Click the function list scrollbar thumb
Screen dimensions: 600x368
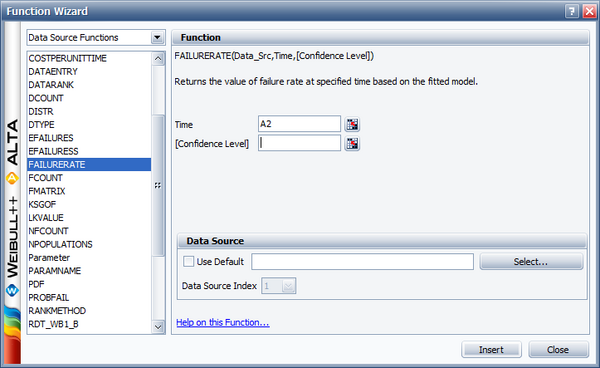click(158, 185)
